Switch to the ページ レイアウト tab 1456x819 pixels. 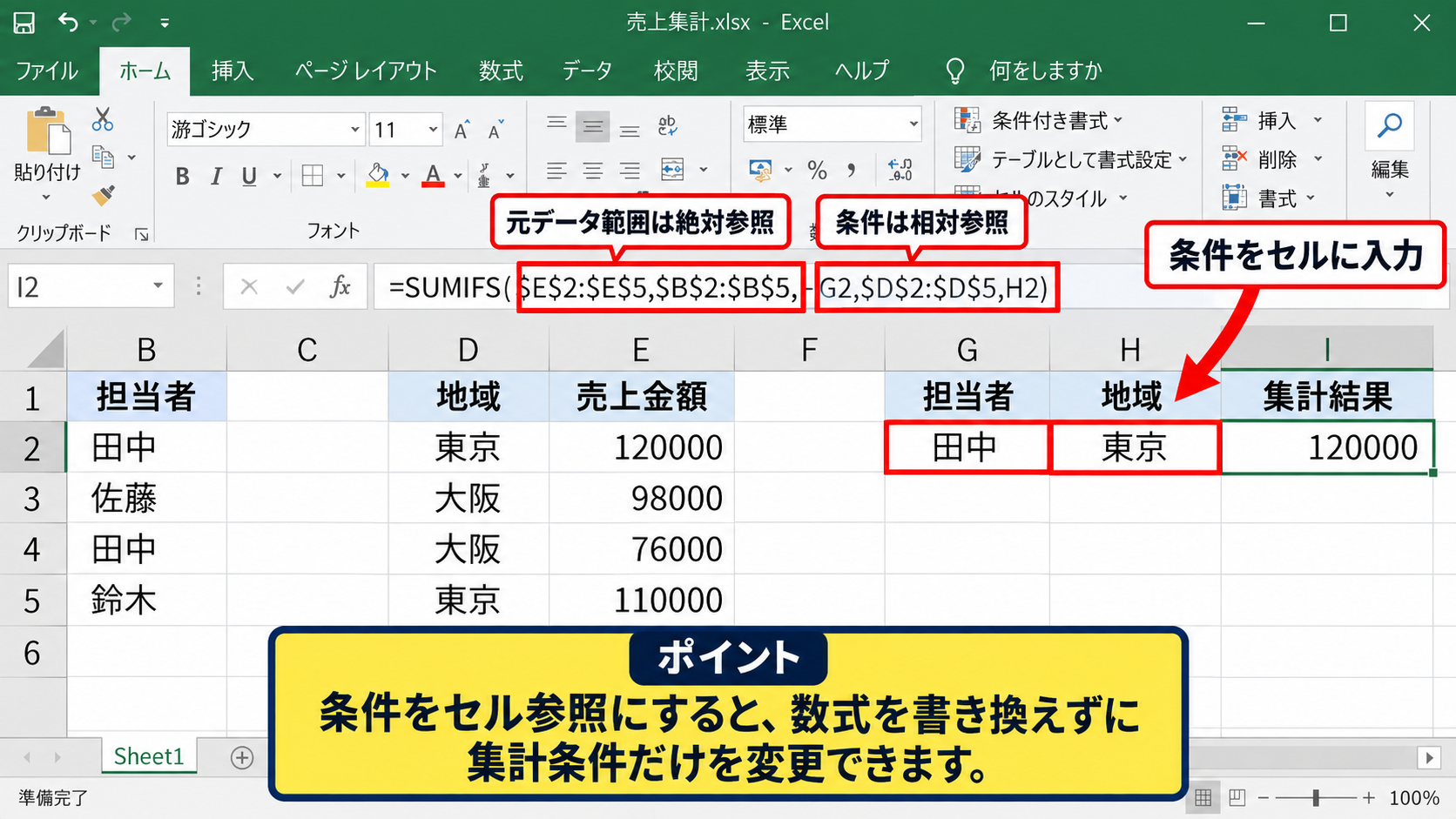366,70
